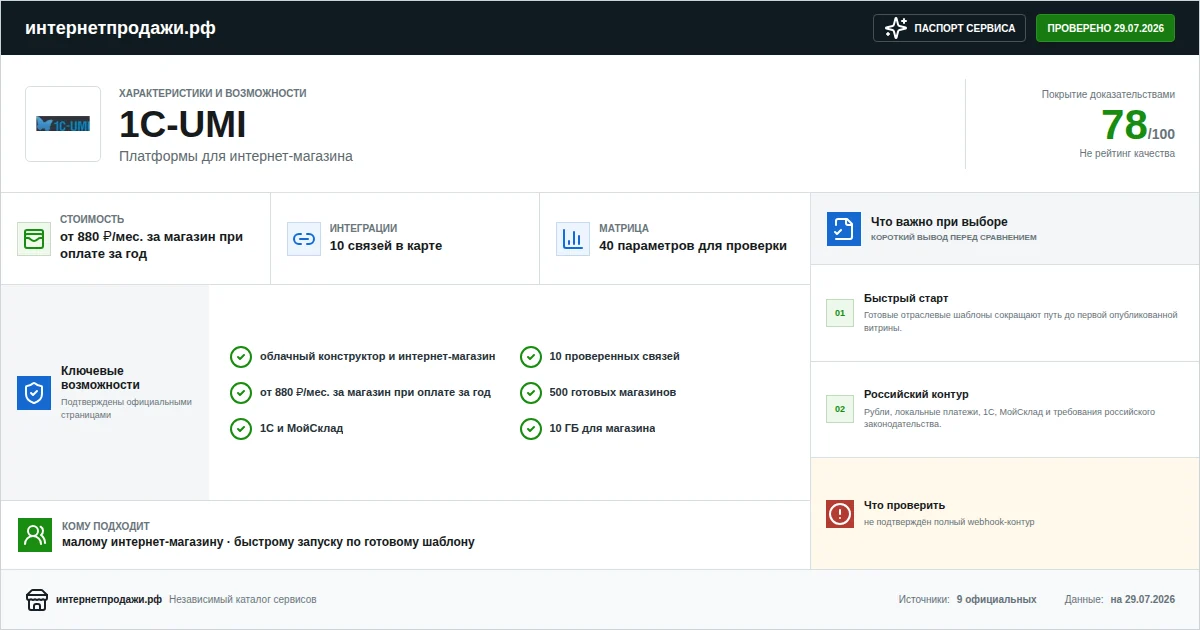The image size is (1200, 630).
Task: Click checkmark beside облачный конструктор и интернет-магазин
Action: pyautogui.click(x=241, y=357)
